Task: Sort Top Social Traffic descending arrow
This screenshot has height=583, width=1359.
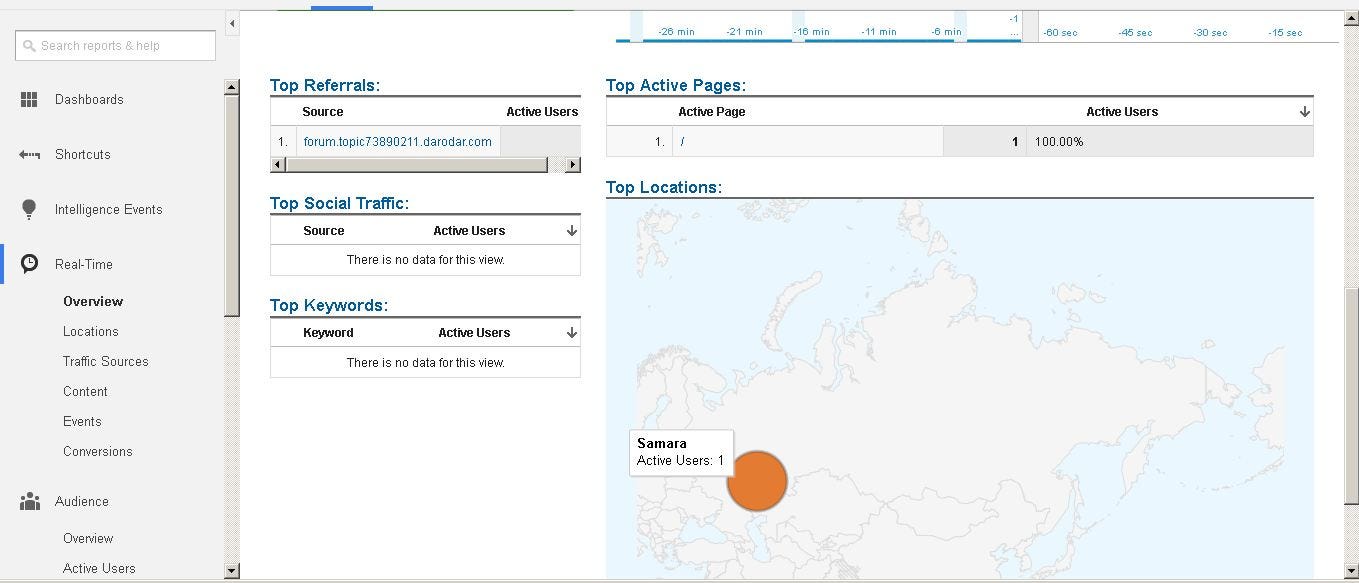Action: (571, 230)
